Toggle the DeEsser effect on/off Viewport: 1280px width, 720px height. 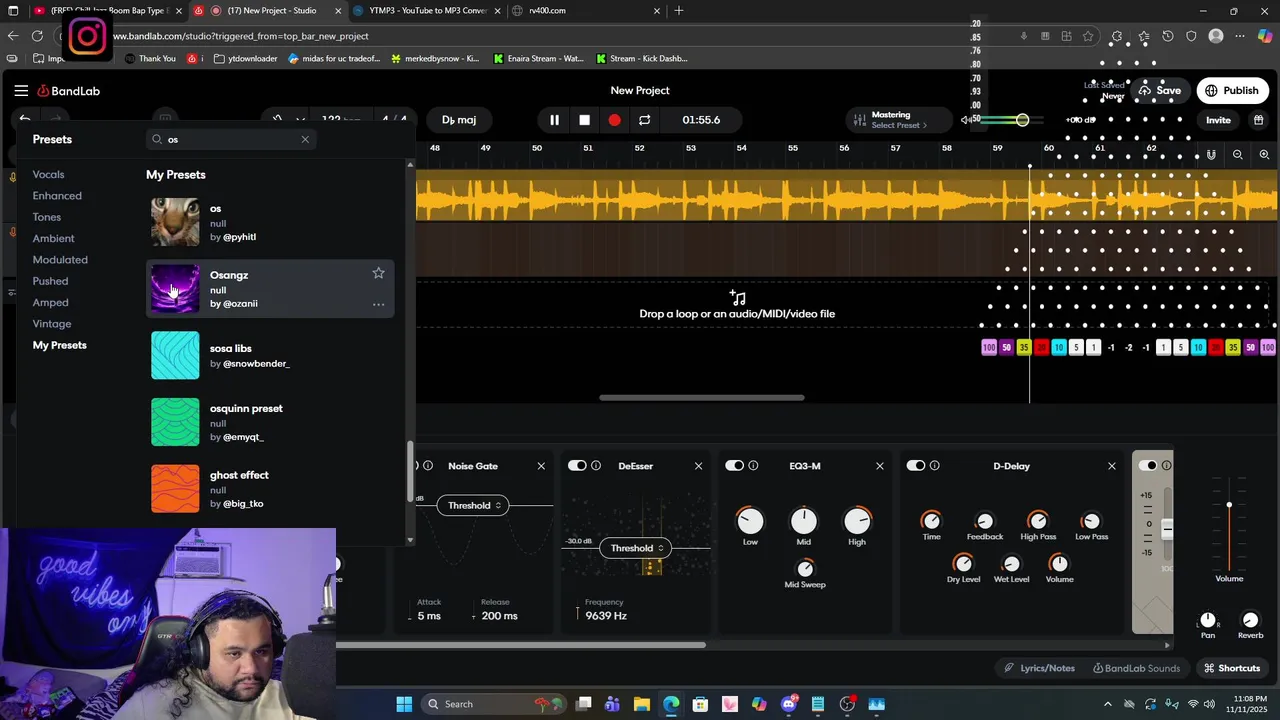577,466
